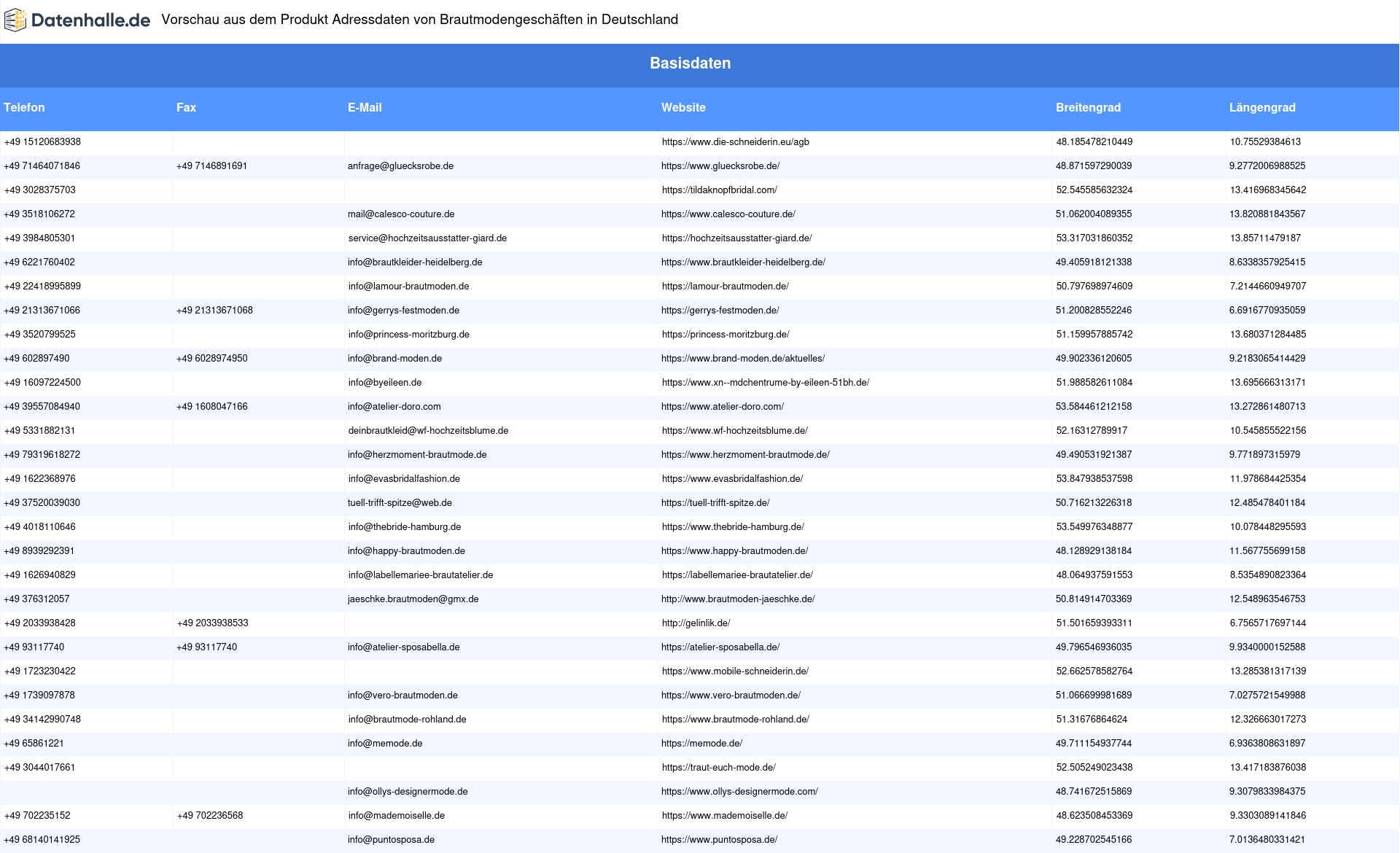Select fax number +49 1608047166

point(211,407)
